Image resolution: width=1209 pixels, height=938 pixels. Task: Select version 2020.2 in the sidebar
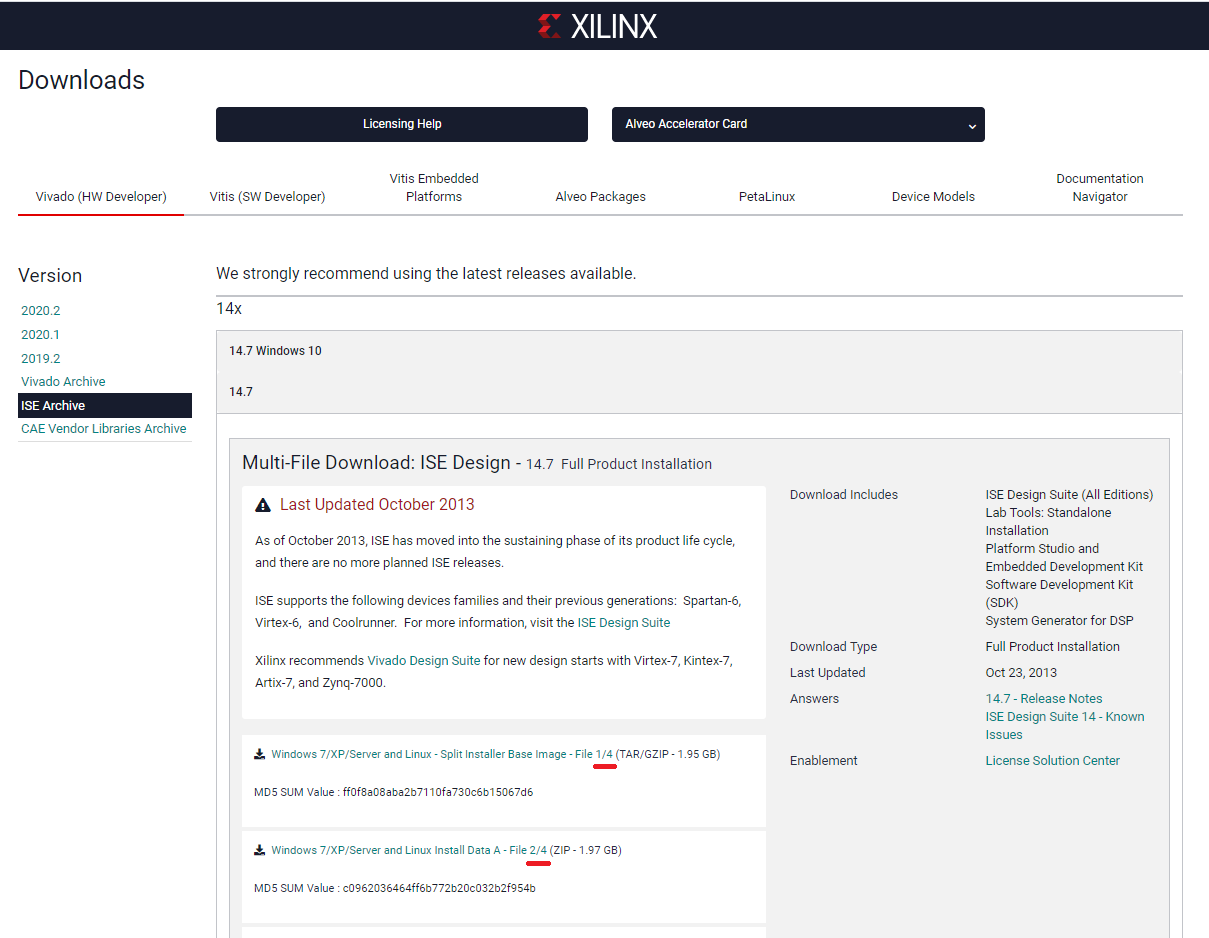tap(41, 311)
